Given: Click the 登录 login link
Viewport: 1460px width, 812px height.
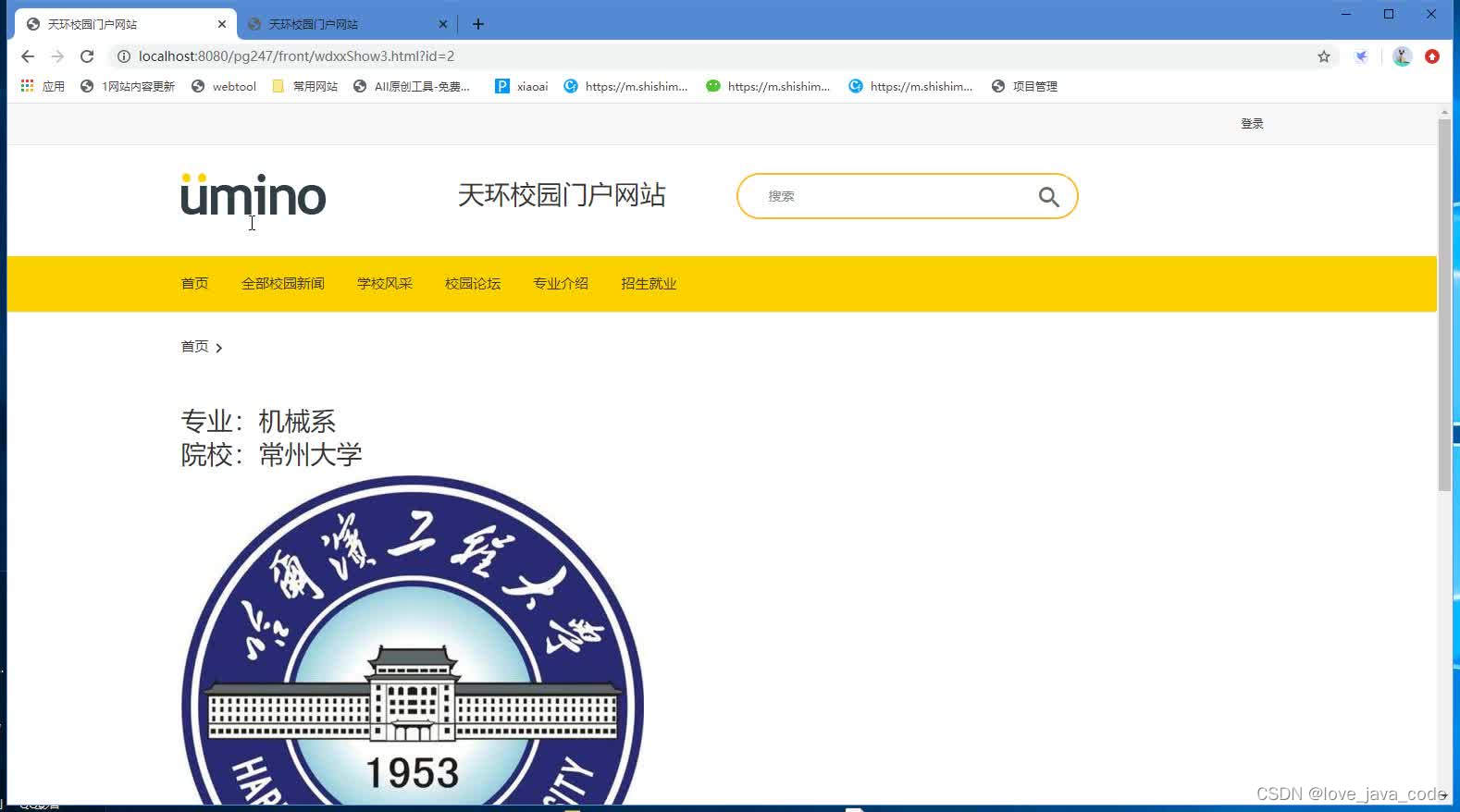Looking at the screenshot, I should [x=1252, y=124].
